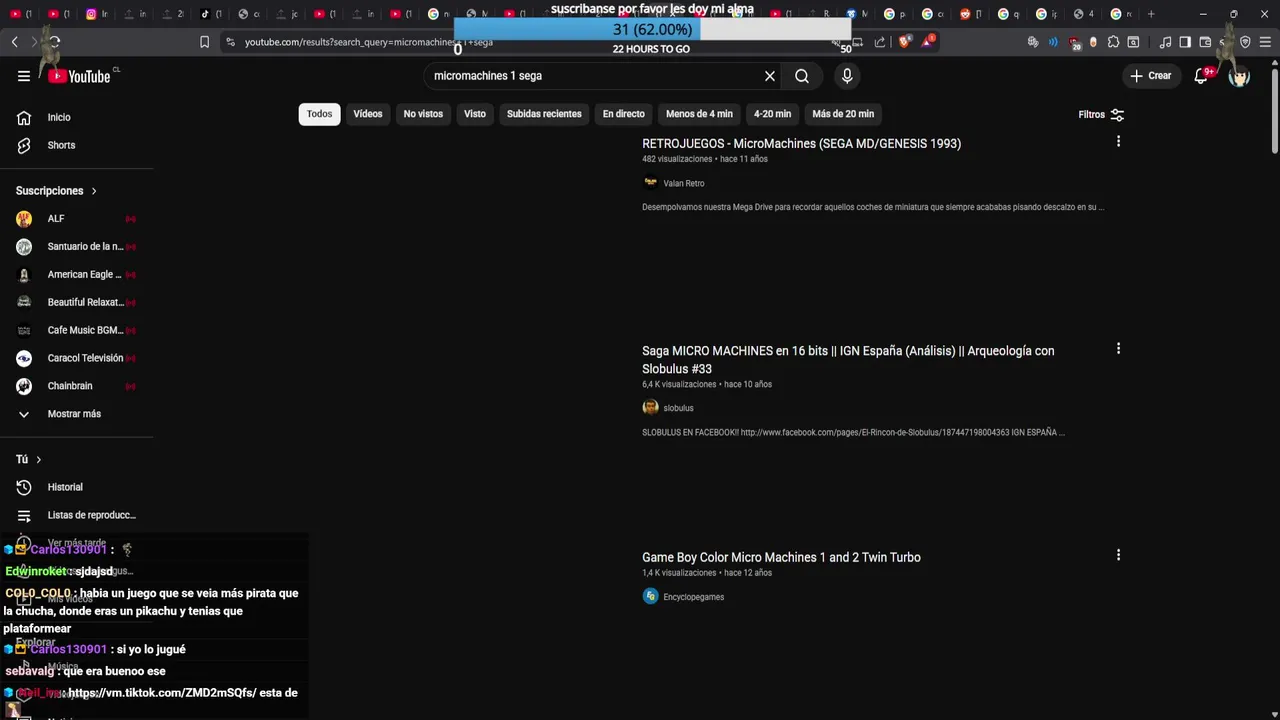Image resolution: width=1280 pixels, height=720 pixels.
Task: Expand the Tú section header
Action: pyautogui.click(x=29, y=459)
